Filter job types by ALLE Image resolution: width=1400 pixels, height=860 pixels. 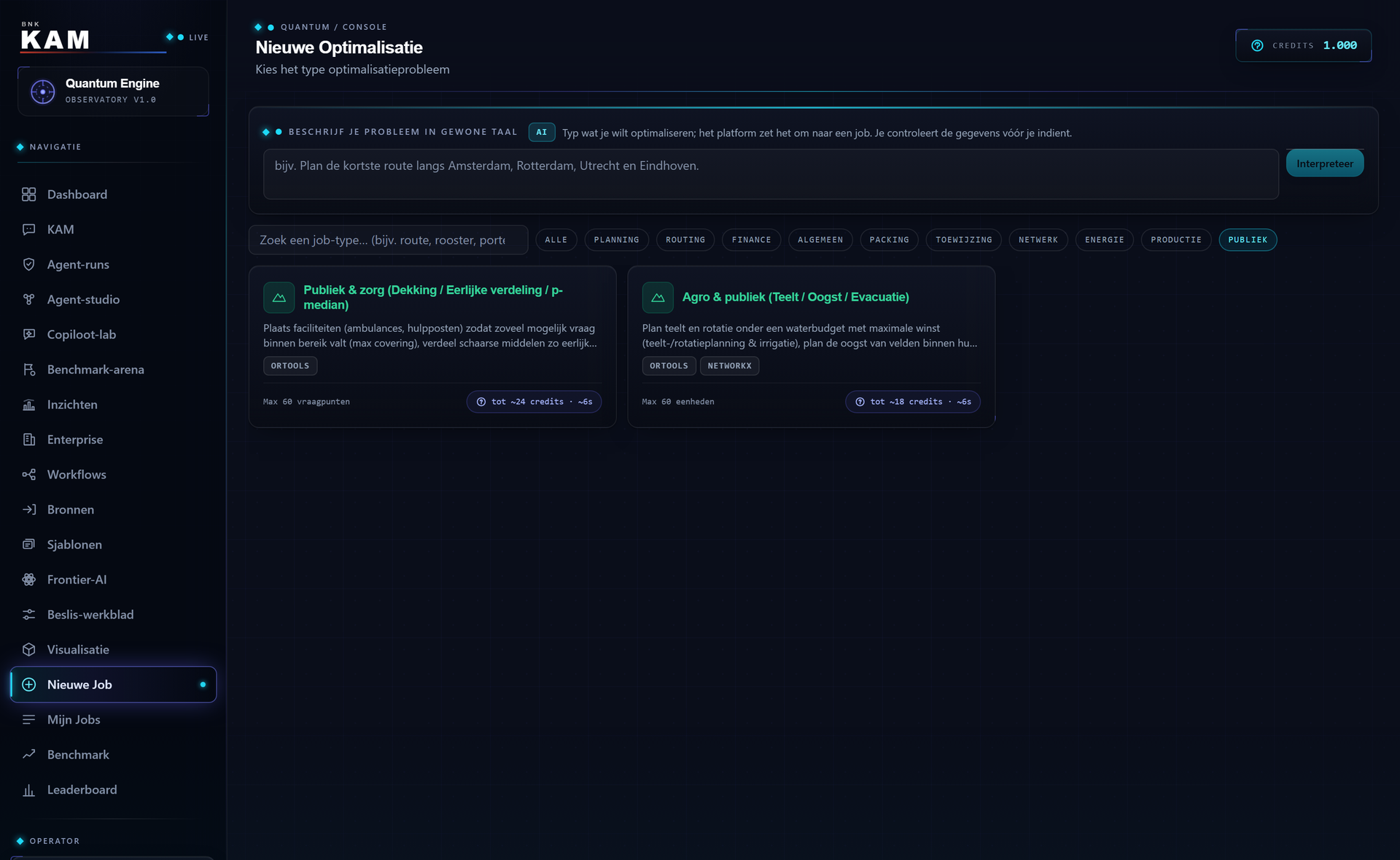coord(556,240)
